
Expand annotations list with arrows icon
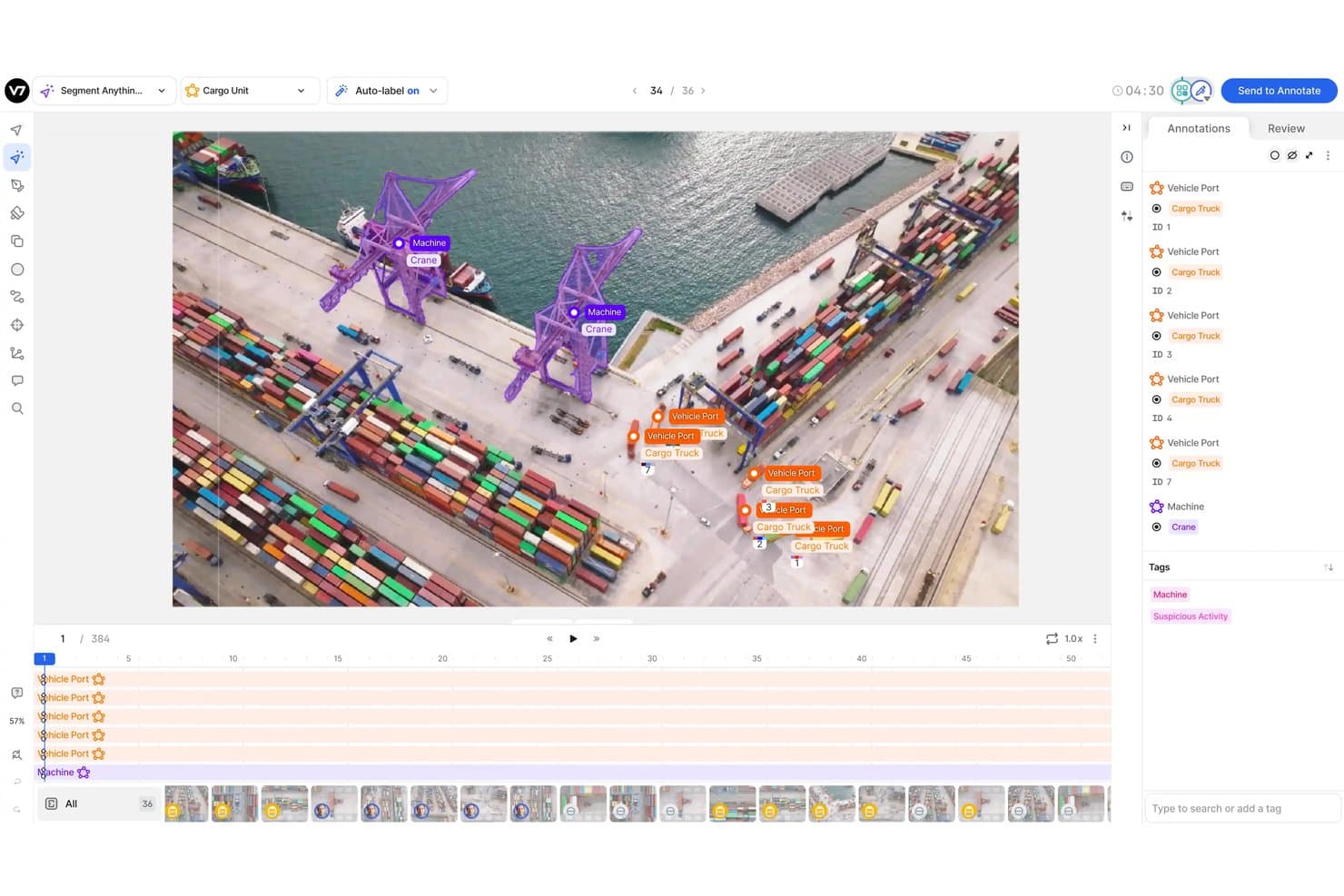pos(1309,155)
